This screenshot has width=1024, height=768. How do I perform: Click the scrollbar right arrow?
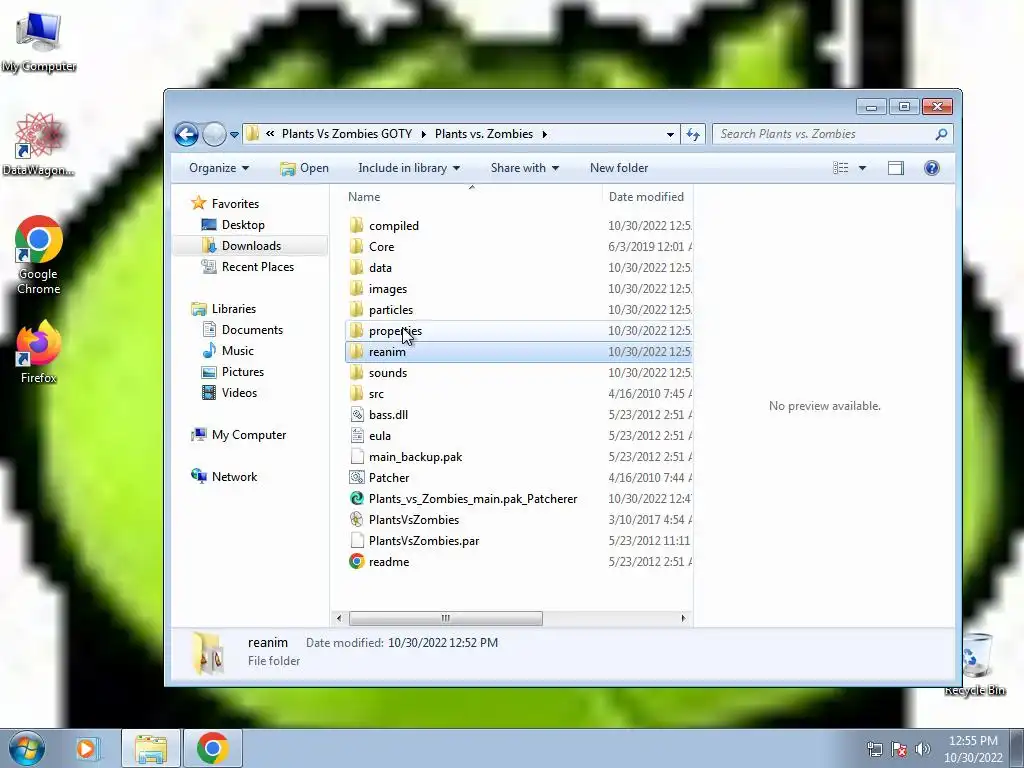point(683,618)
